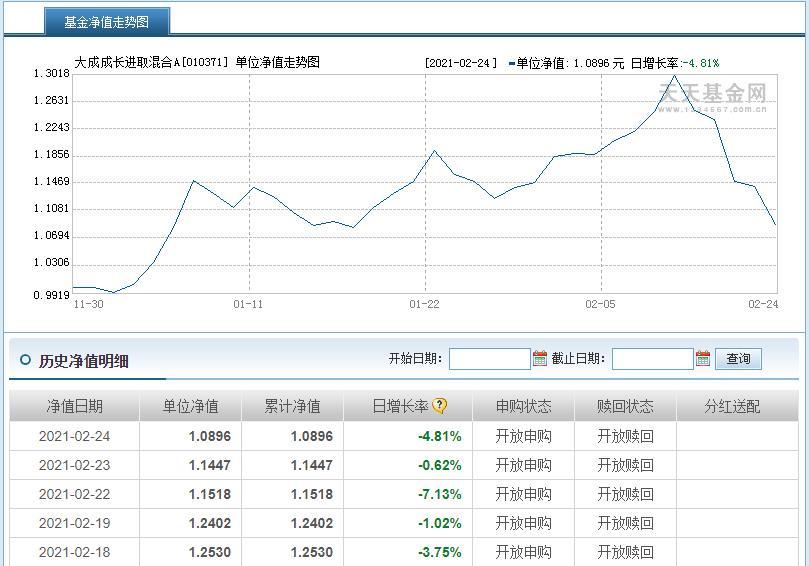Click growth rate -1.02%
The image size is (809, 566).
pos(440,523)
